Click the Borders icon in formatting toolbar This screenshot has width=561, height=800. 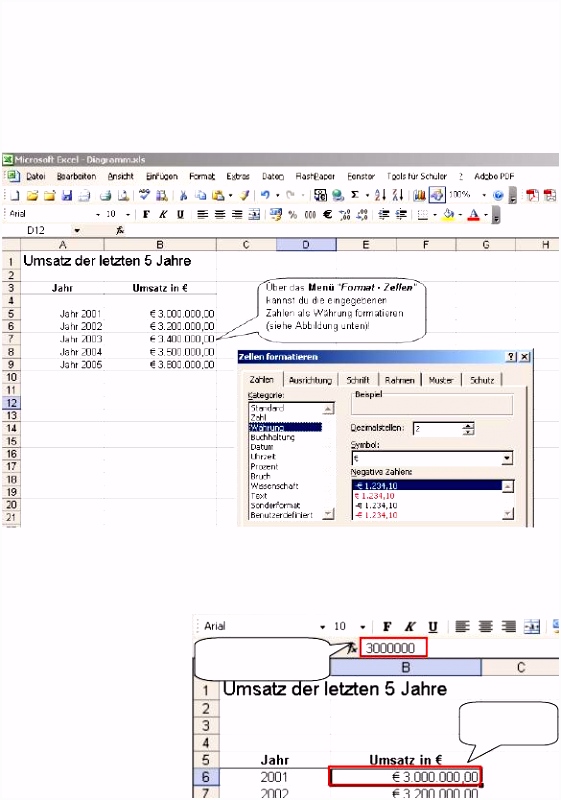coord(422,215)
